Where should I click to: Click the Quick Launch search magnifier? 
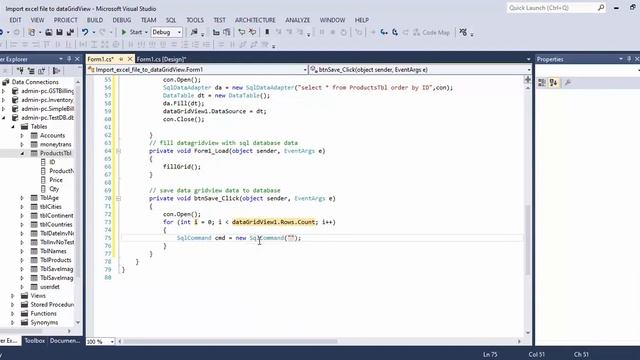point(601,8)
